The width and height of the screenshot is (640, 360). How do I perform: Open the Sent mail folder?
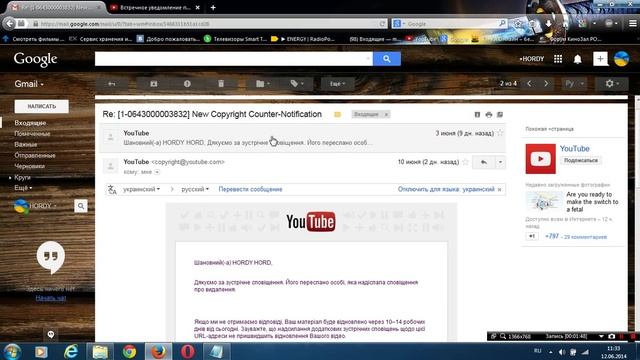(x=35, y=156)
